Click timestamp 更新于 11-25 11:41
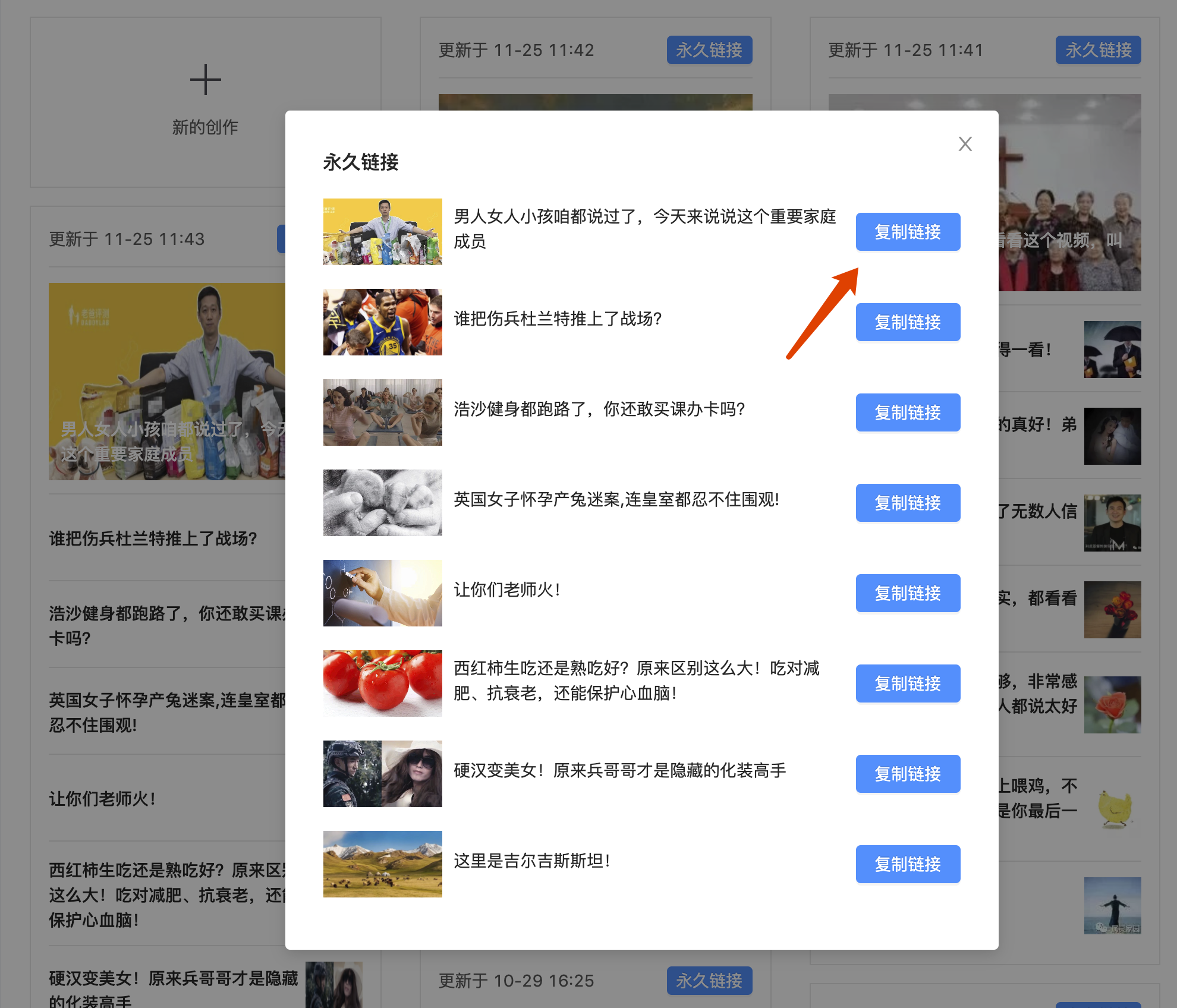 905,51
